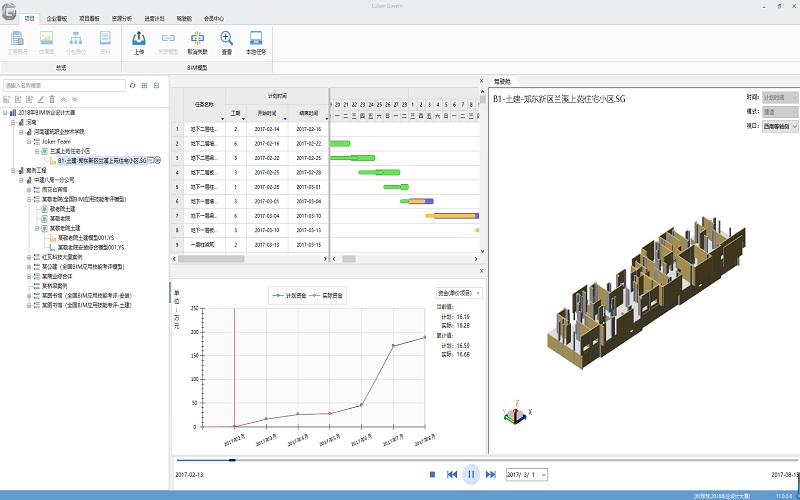This screenshot has height=500, width=800.
Task: Switch to the 资源分析 ribbon tab
Action: pos(121,18)
